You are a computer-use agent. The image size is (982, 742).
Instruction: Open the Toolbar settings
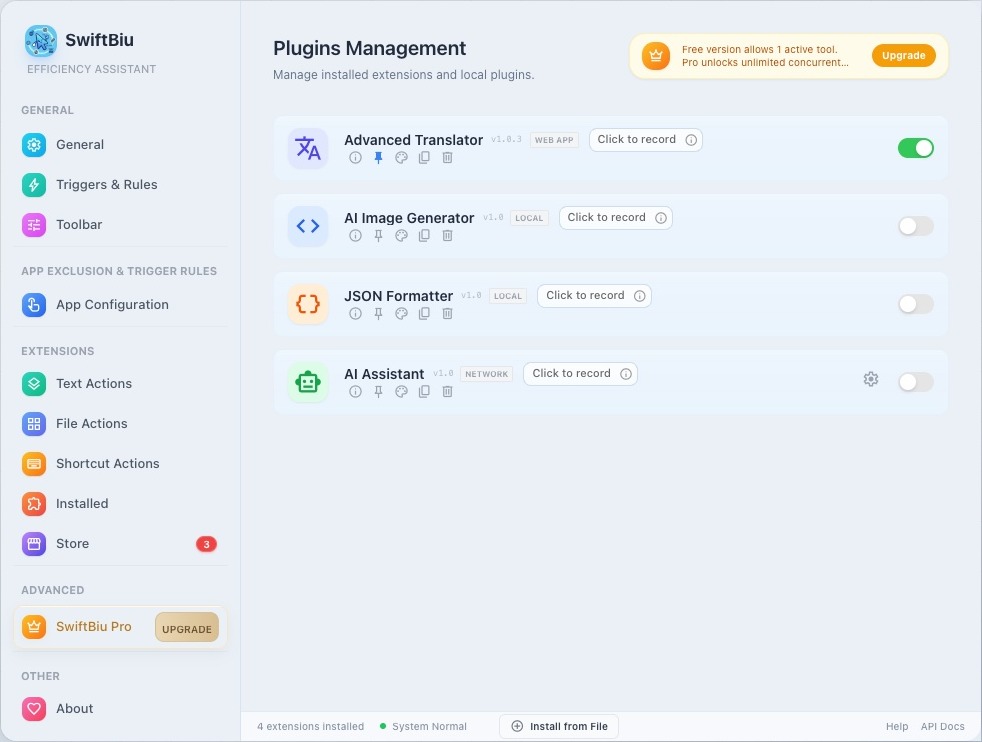pos(120,225)
